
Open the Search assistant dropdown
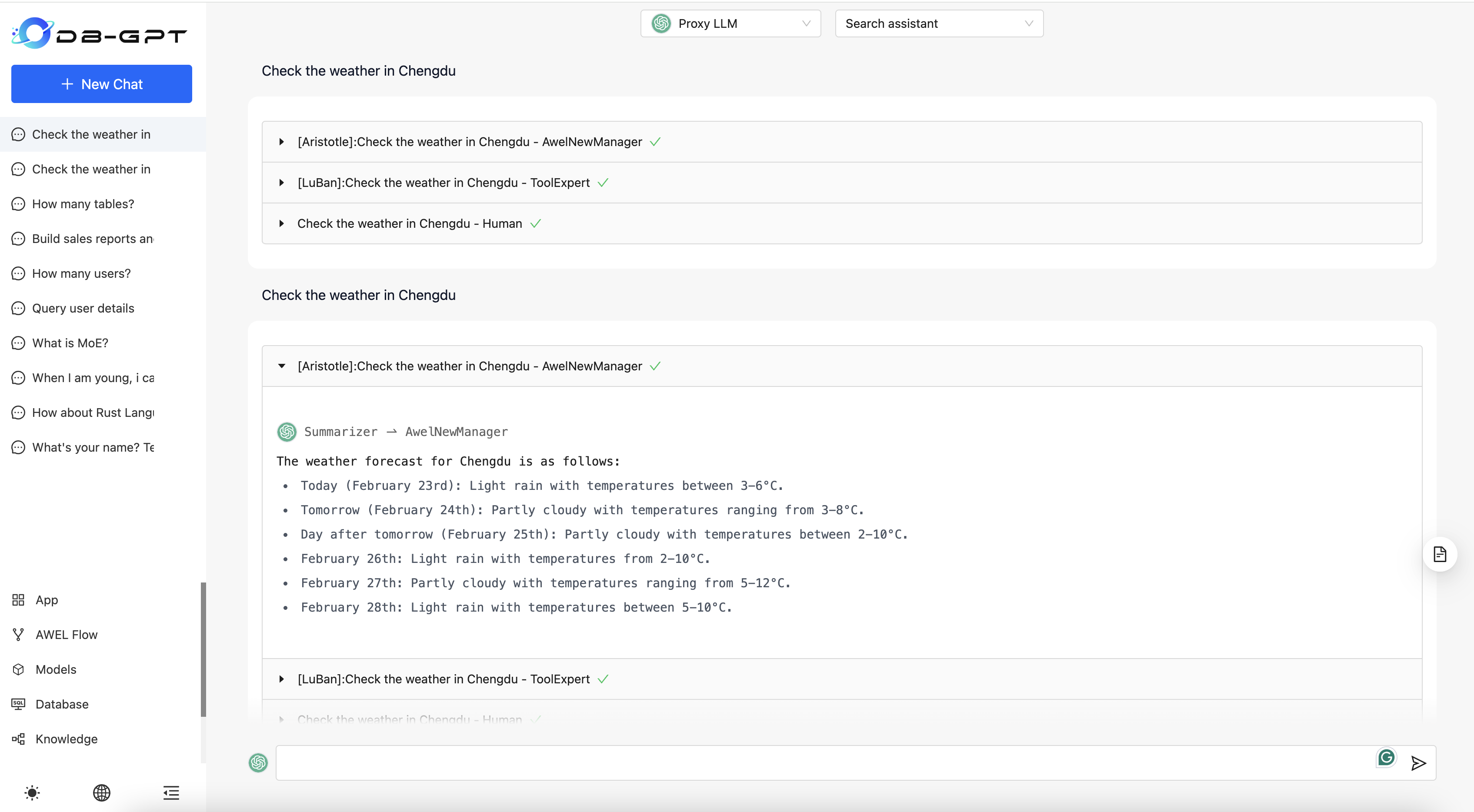coord(938,23)
